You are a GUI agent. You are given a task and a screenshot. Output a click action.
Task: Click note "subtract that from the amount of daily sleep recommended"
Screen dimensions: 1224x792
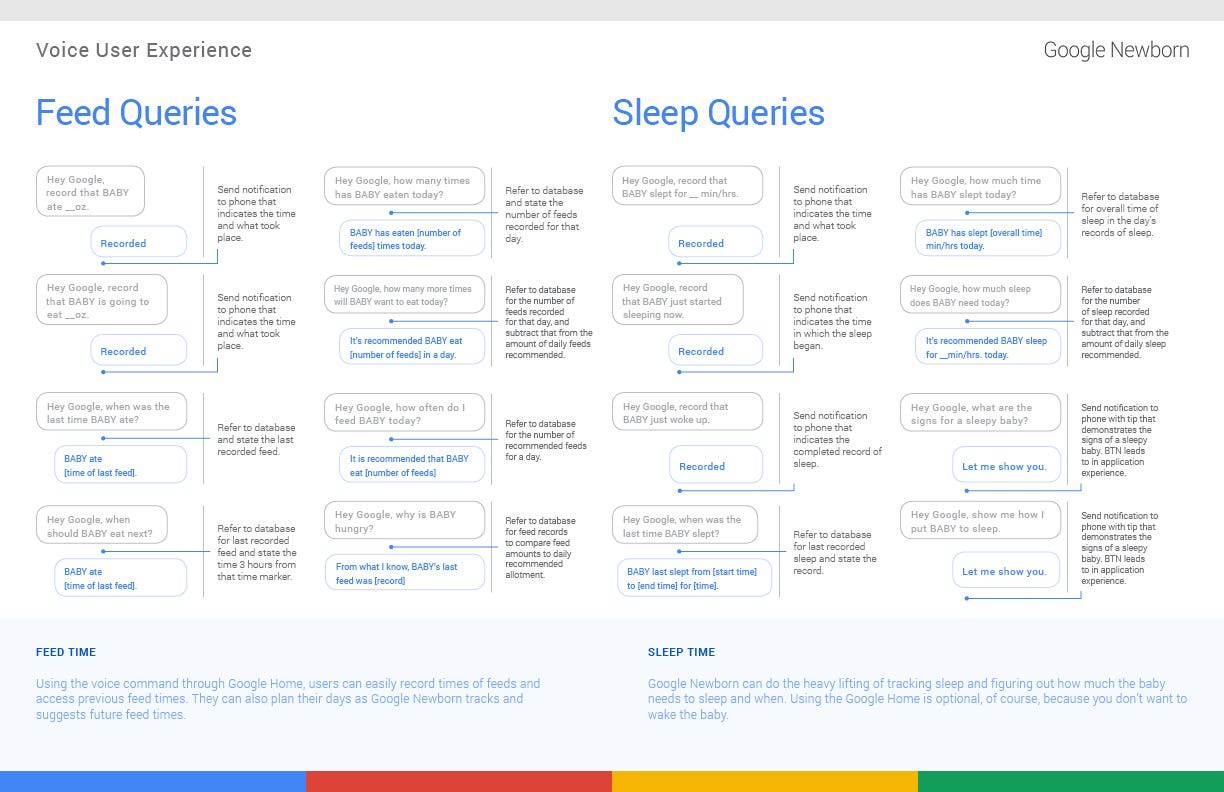click(x=1124, y=321)
